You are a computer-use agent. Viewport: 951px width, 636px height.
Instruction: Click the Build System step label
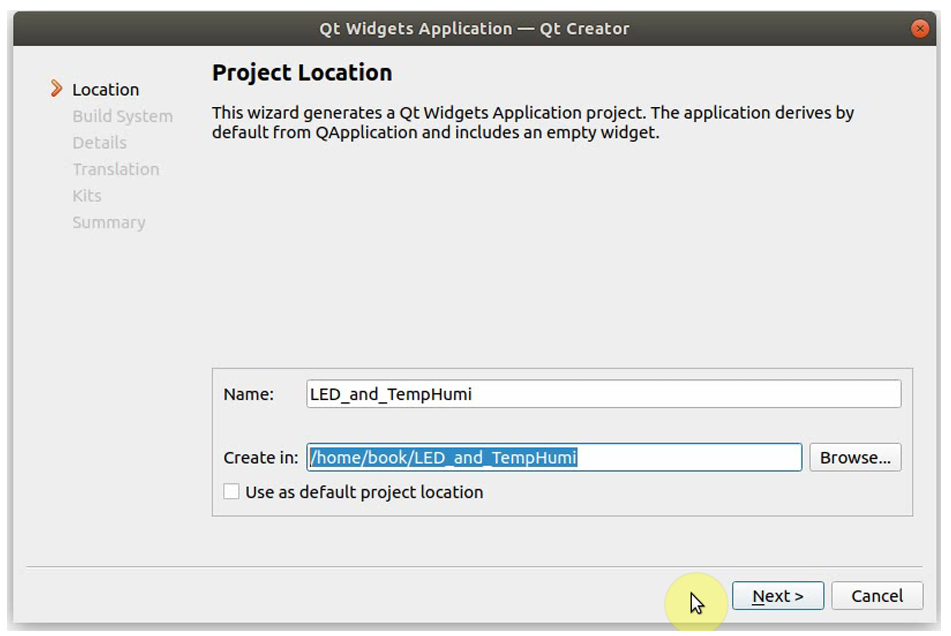(x=123, y=116)
